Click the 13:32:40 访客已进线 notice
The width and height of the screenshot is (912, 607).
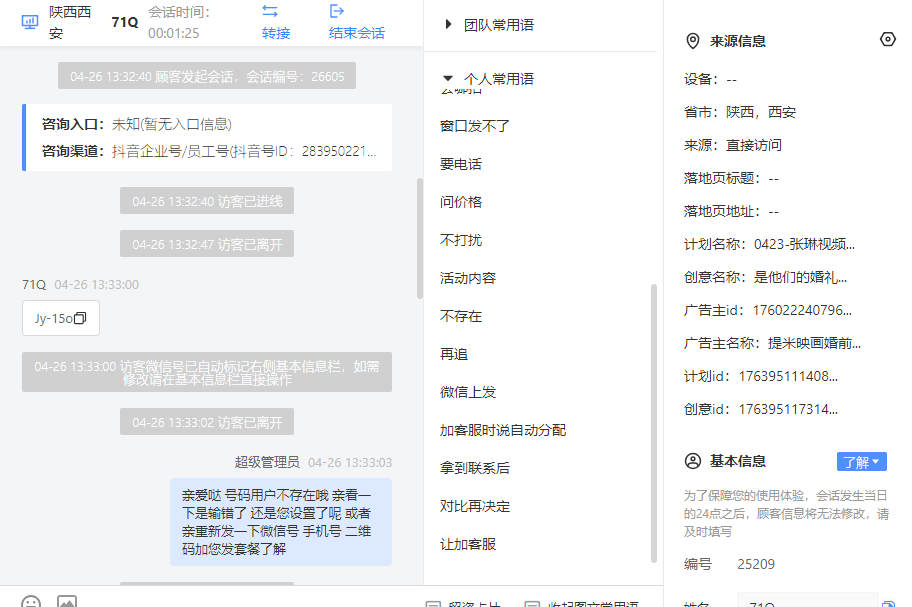coord(207,201)
